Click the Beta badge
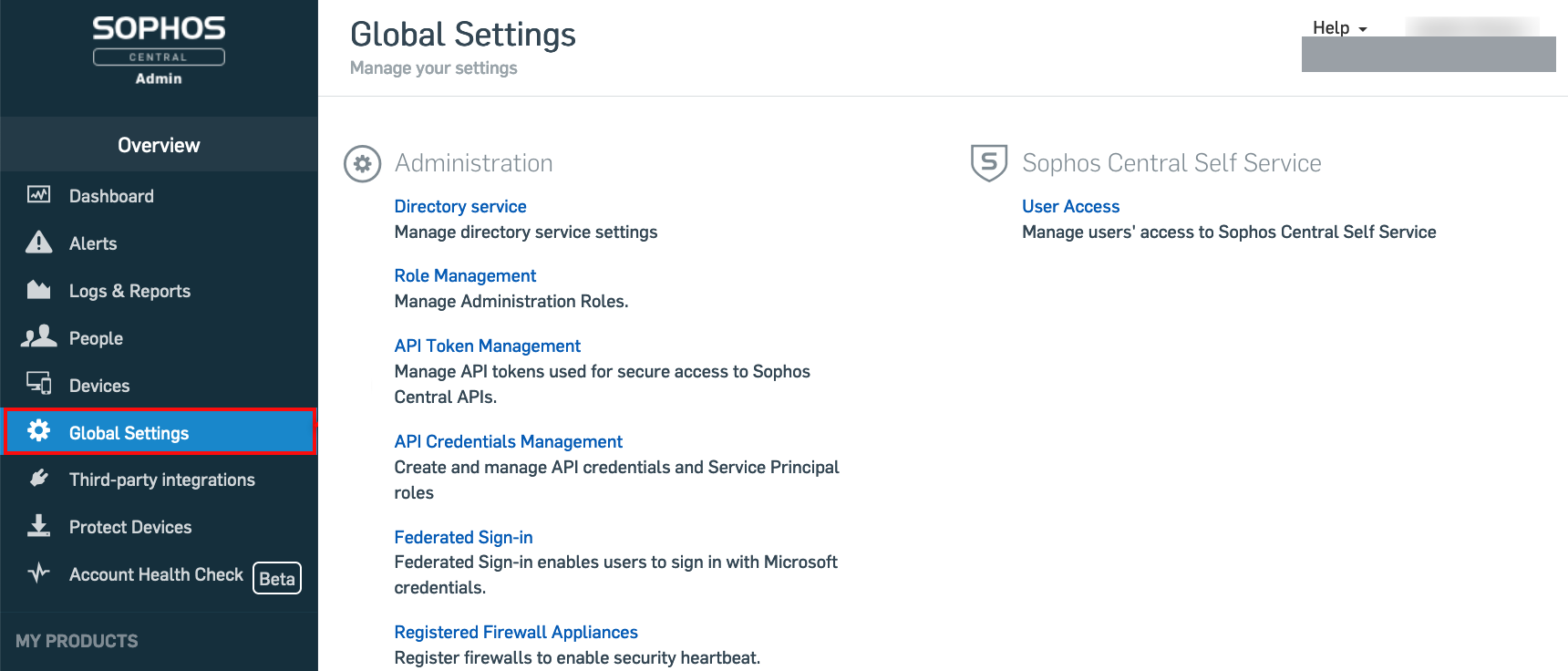 [277, 578]
